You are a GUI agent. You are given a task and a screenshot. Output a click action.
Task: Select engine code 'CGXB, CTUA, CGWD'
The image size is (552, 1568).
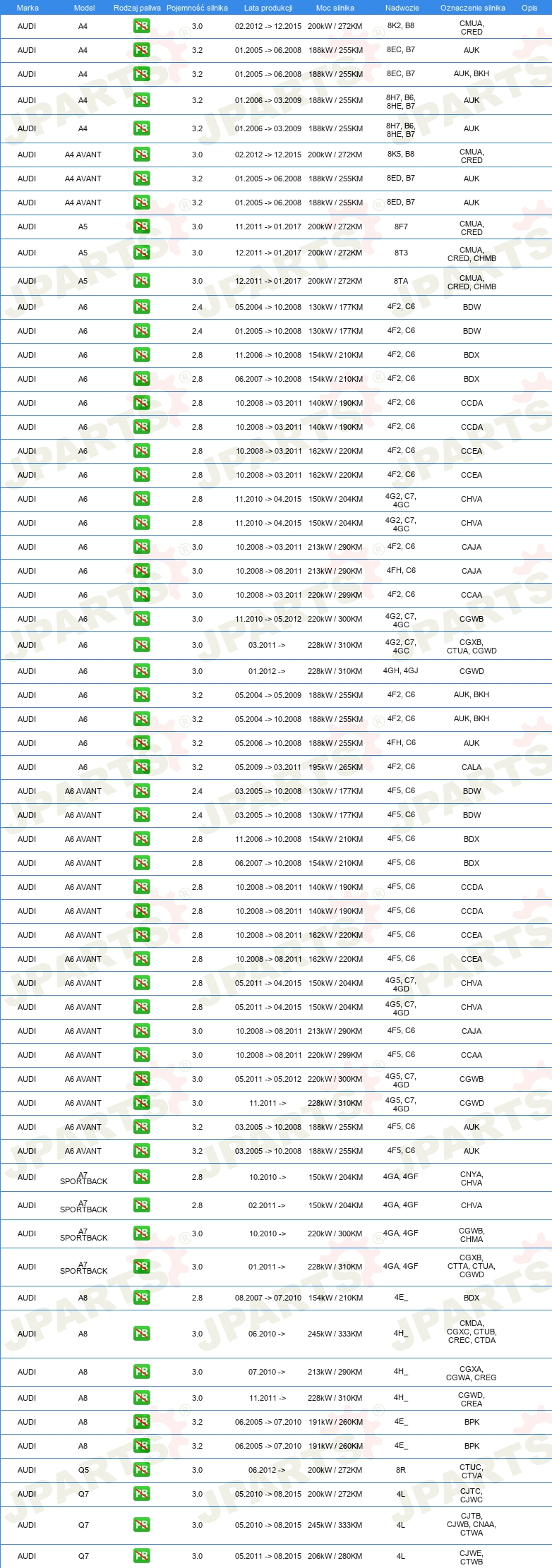coord(472,646)
